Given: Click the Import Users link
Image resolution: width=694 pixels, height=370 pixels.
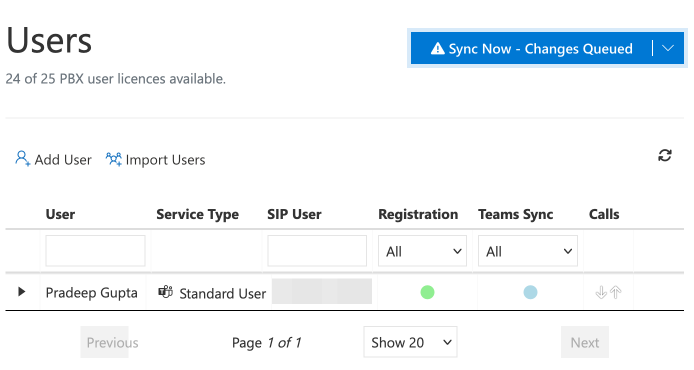Looking at the screenshot, I should tap(155, 159).
